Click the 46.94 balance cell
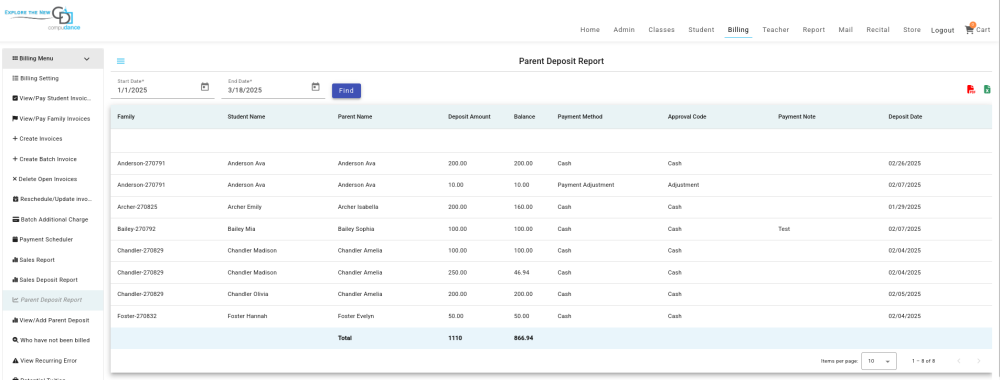The image size is (1000, 380). [x=521, y=272]
